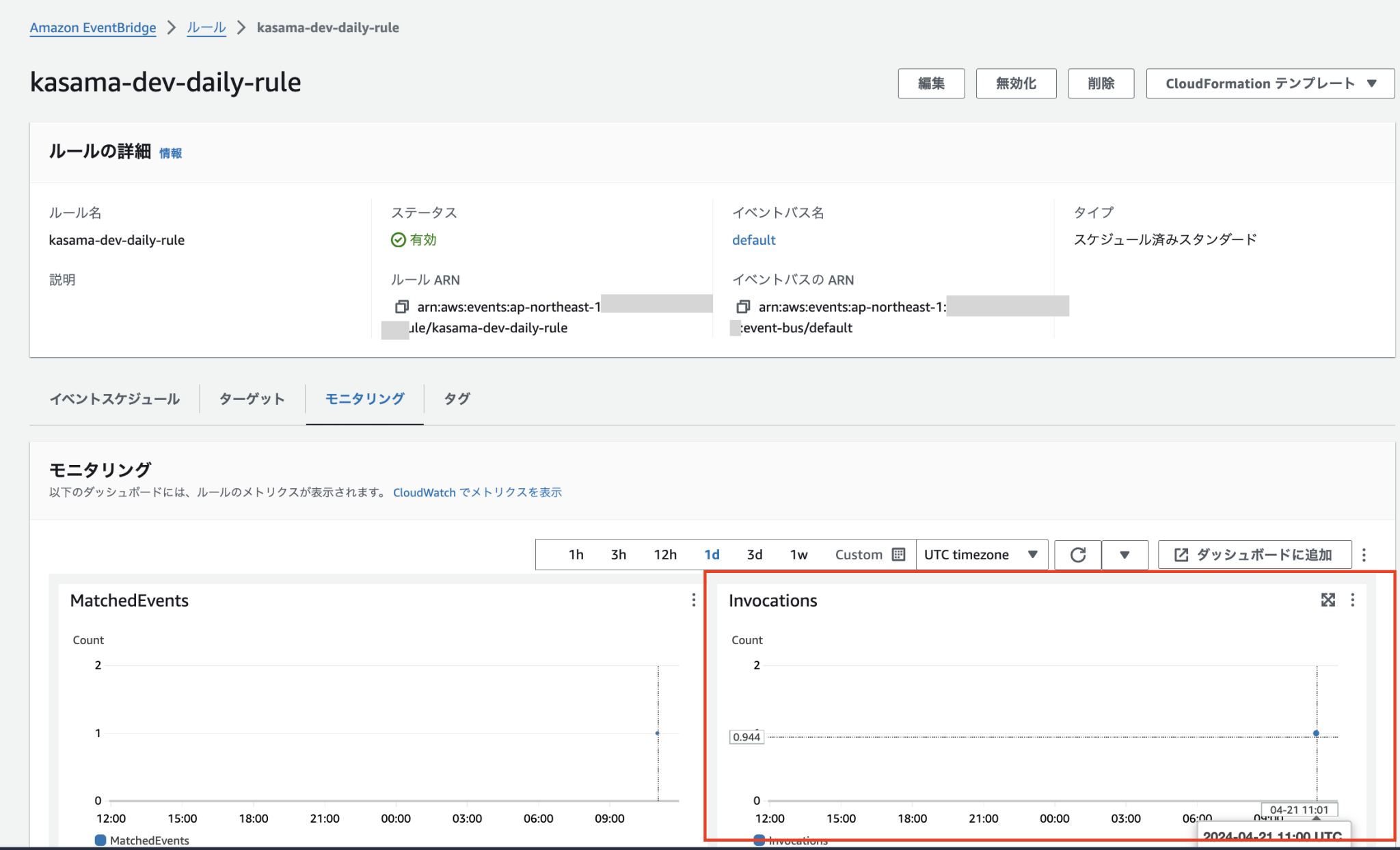Screen dimensions: 1400x850
Task: Open the default event bus link
Action: coord(753,239)
